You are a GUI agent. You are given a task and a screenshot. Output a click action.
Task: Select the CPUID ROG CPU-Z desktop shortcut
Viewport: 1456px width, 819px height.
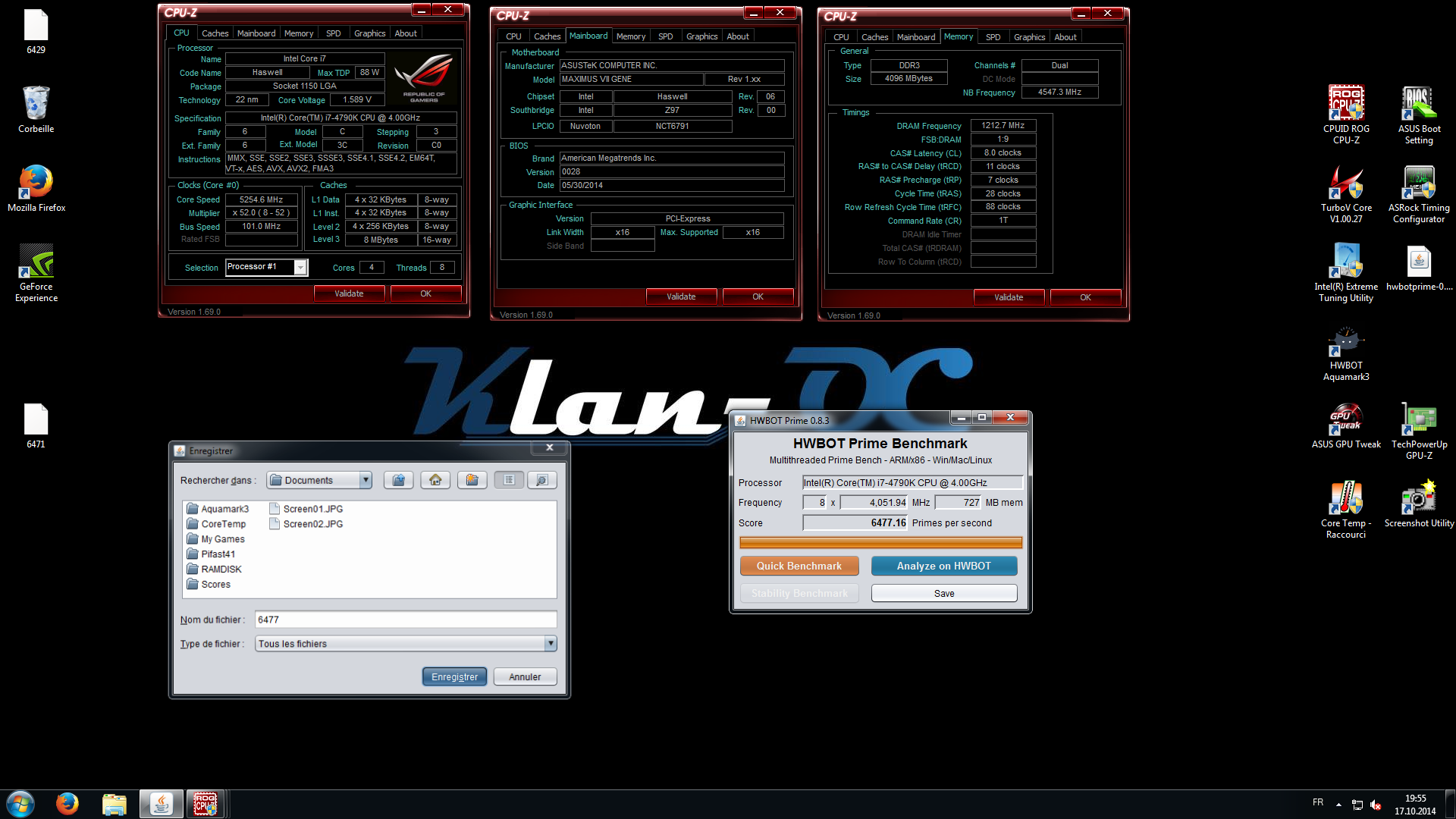(1346, 115)
